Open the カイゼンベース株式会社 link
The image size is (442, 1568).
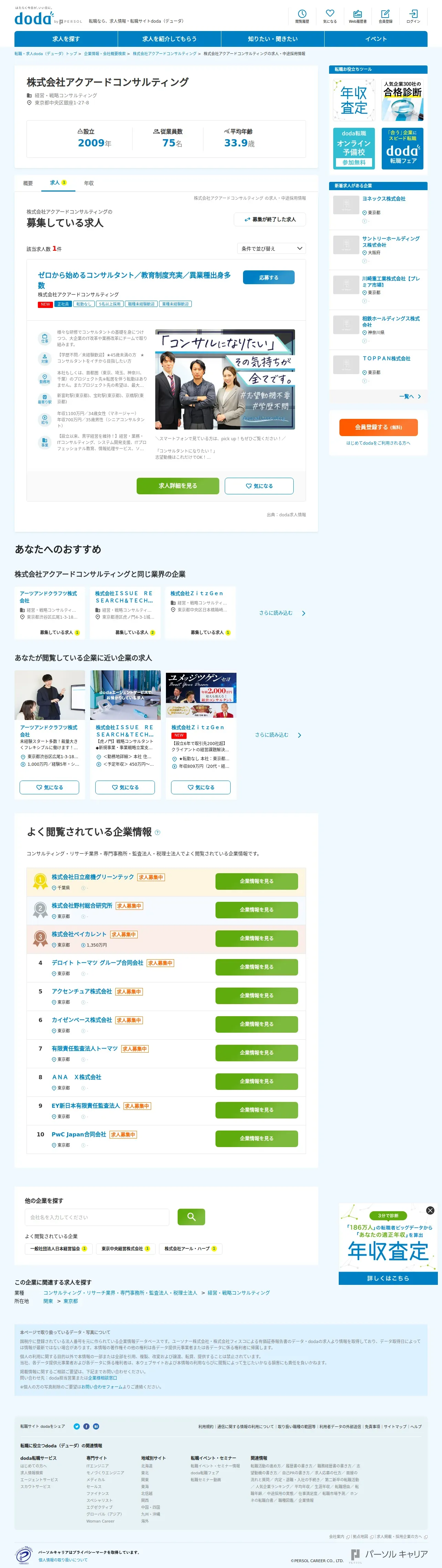click(x=82, y=1020)
